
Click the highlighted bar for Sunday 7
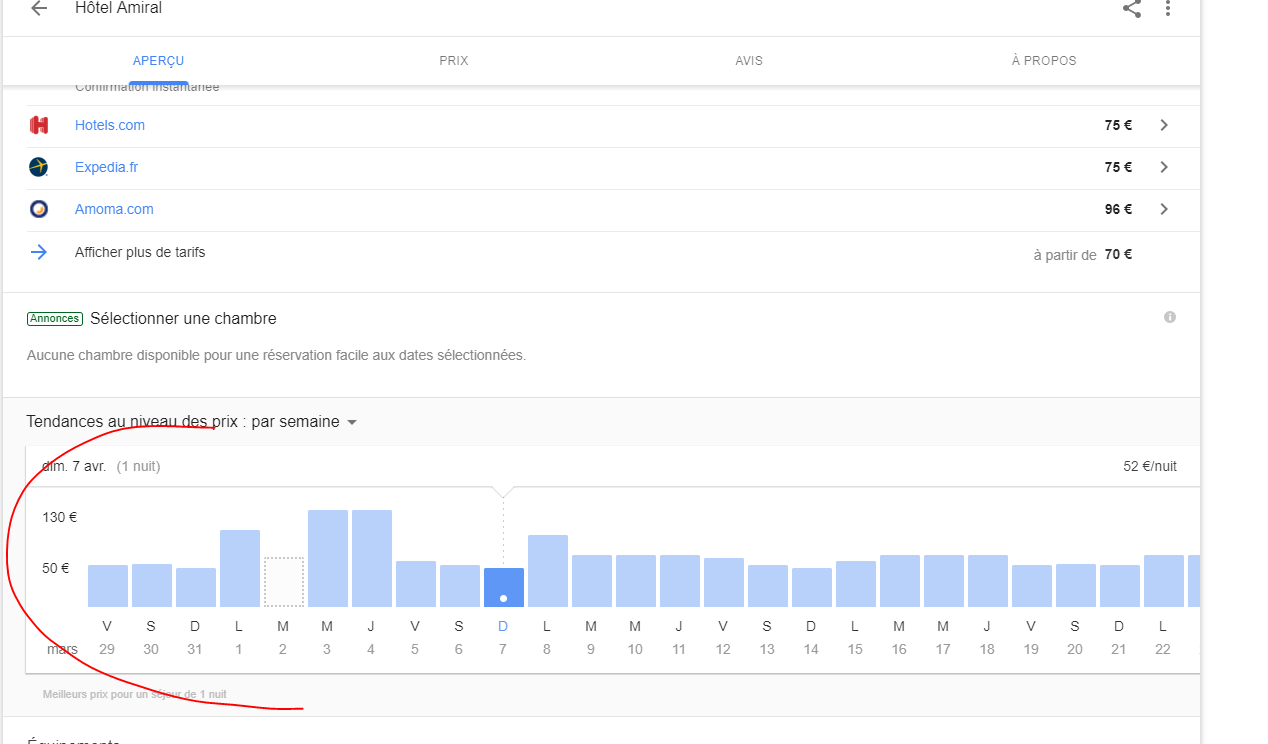coord(504,587)
